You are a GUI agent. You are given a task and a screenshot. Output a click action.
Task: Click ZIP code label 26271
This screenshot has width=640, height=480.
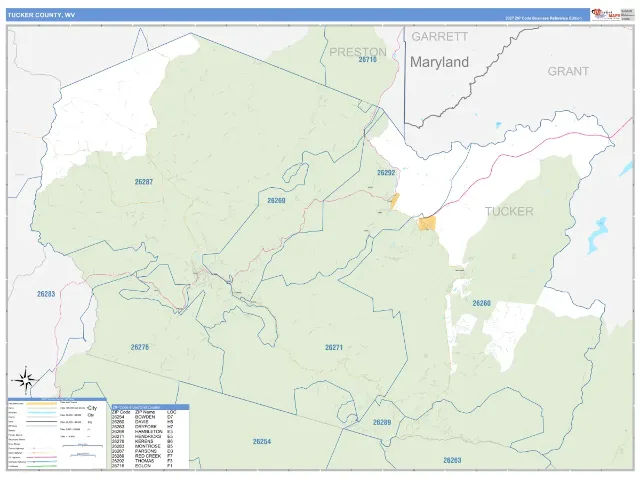coord(334,347)
